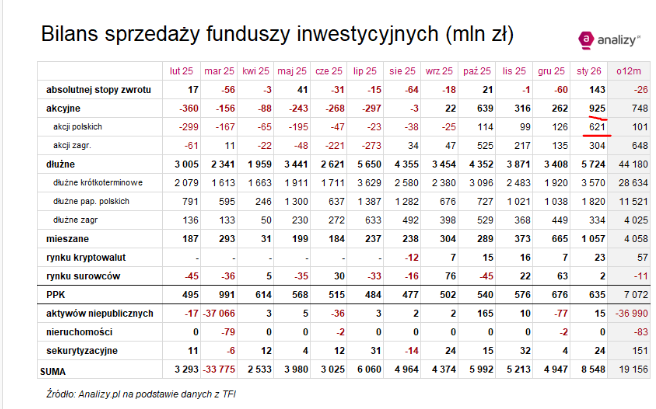Select the 'wrz 25' column header

(x=439, y=71)
